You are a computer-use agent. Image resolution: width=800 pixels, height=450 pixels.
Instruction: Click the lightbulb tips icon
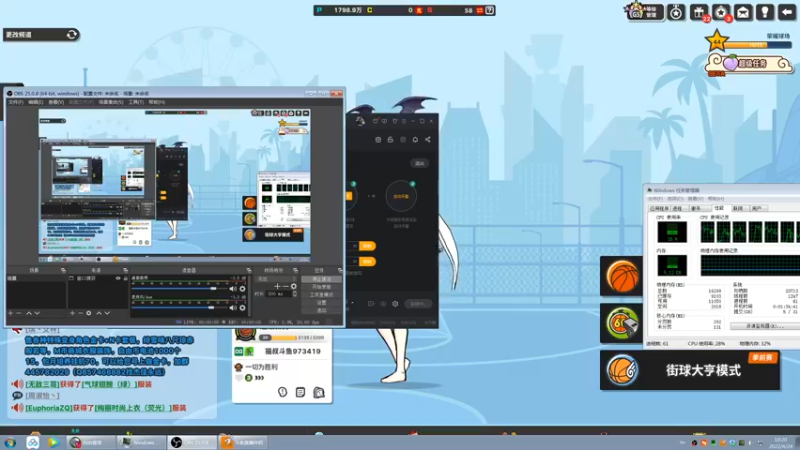click(765, 12)
